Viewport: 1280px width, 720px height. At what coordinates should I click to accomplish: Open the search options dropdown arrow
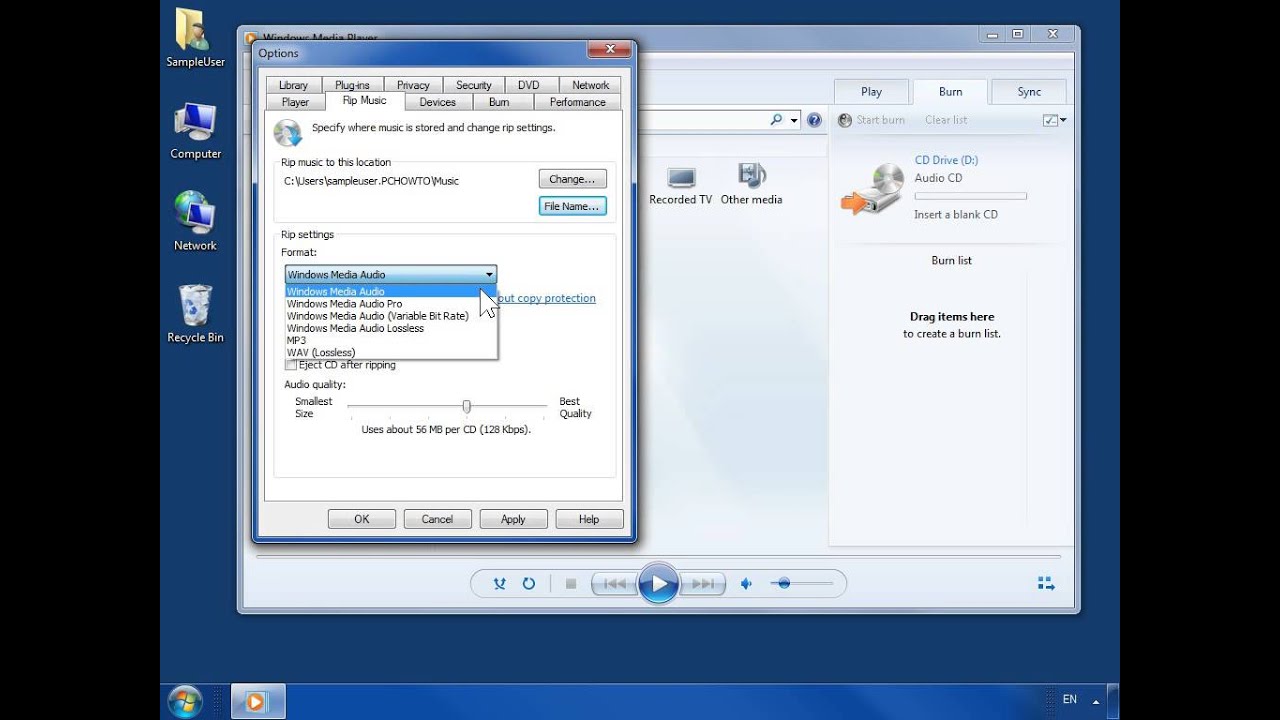click(x=794, y=120)
